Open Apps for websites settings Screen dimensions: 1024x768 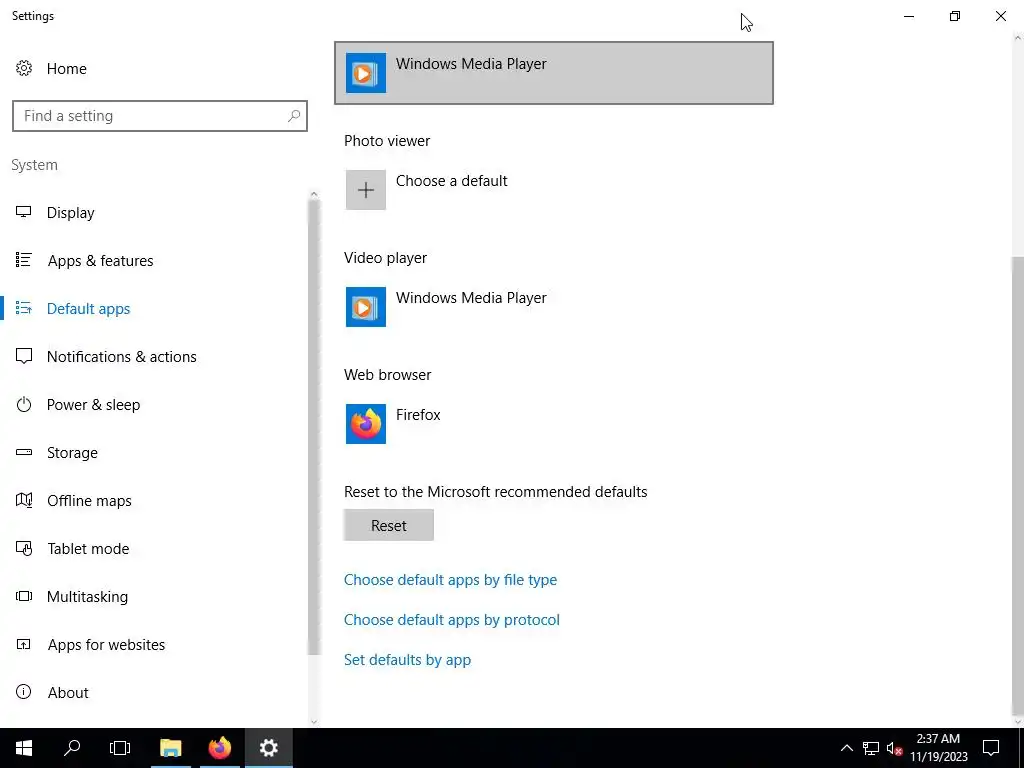click(x=106, y=645)
